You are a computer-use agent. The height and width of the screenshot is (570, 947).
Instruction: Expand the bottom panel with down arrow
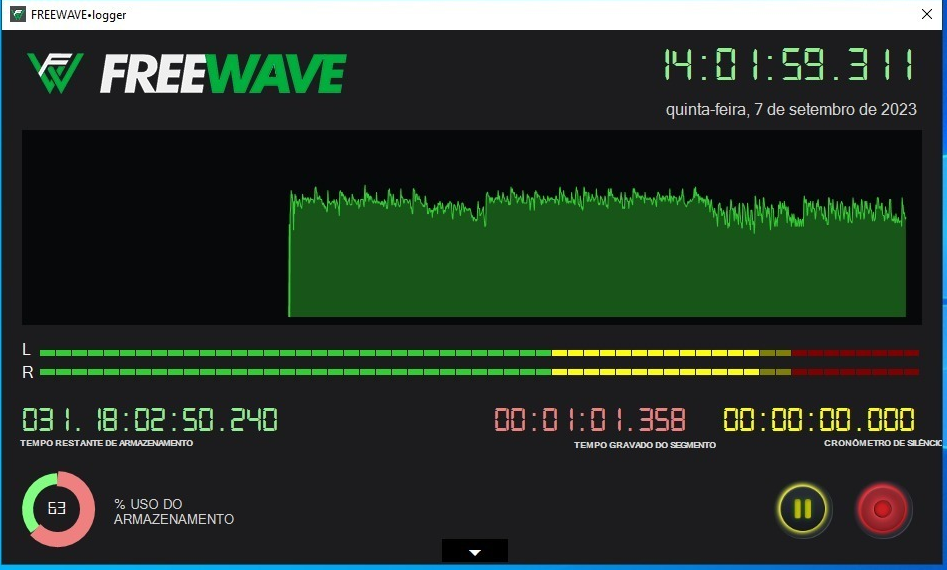pos(475,551)
